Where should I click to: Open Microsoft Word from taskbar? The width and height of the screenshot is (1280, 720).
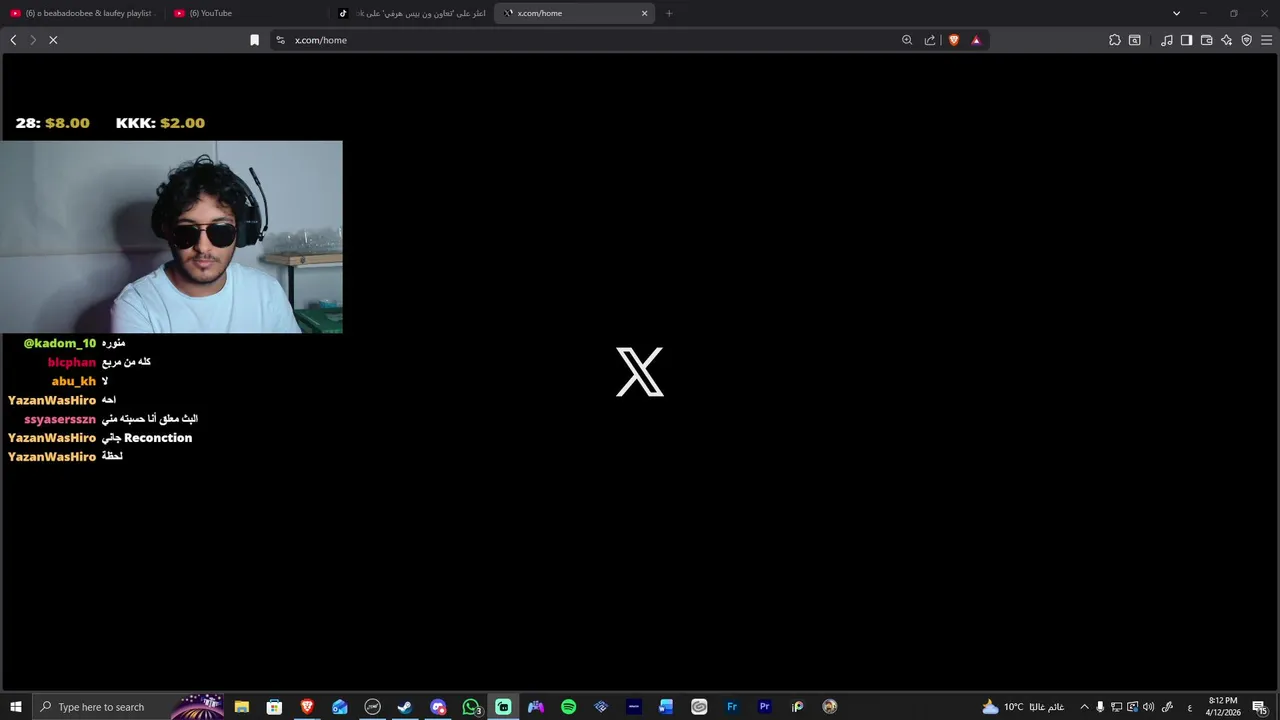(x=666, y=707)
